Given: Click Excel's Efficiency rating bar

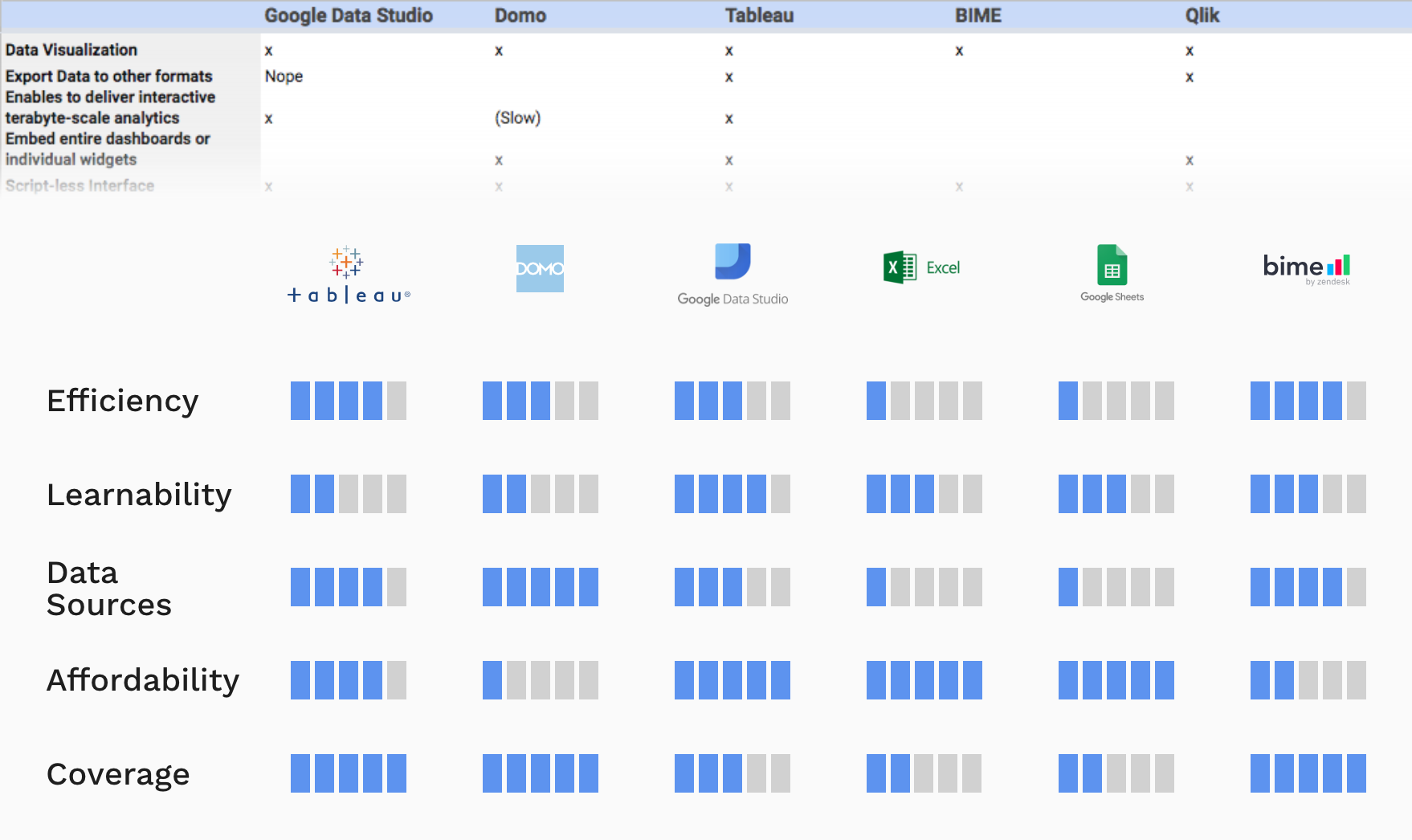Looking at the screenshot, I should pos(924,401).
